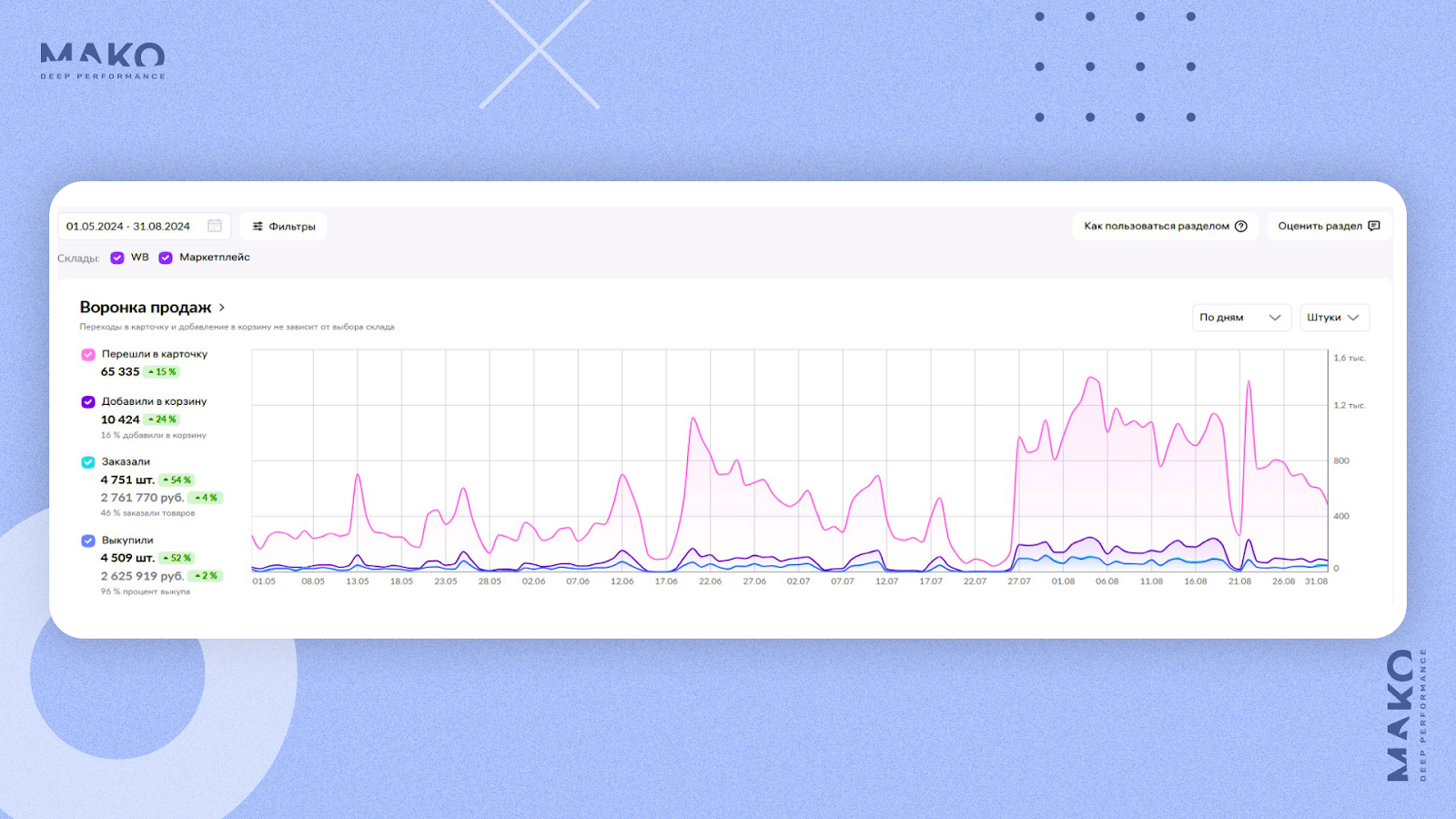Click the 4 751 шт. orders value
Image resolution: width=1456 pixels, height=819 pixels.
127,480
